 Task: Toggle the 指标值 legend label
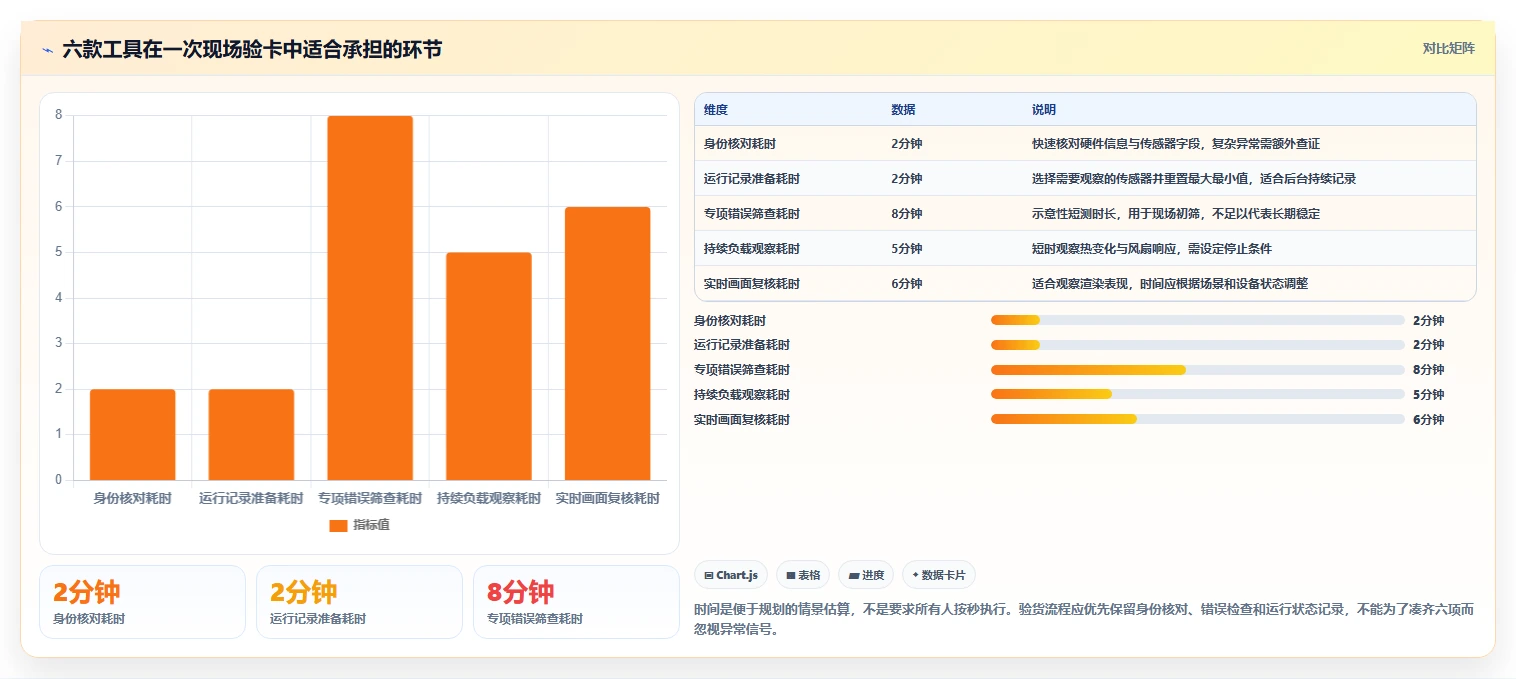pyautogui.click(x=371, y=525)
